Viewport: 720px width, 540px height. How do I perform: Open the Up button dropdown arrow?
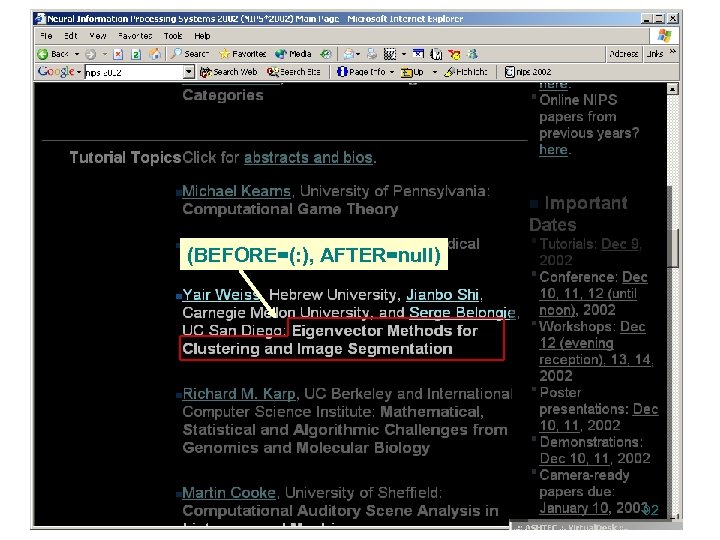click(434, 72)
